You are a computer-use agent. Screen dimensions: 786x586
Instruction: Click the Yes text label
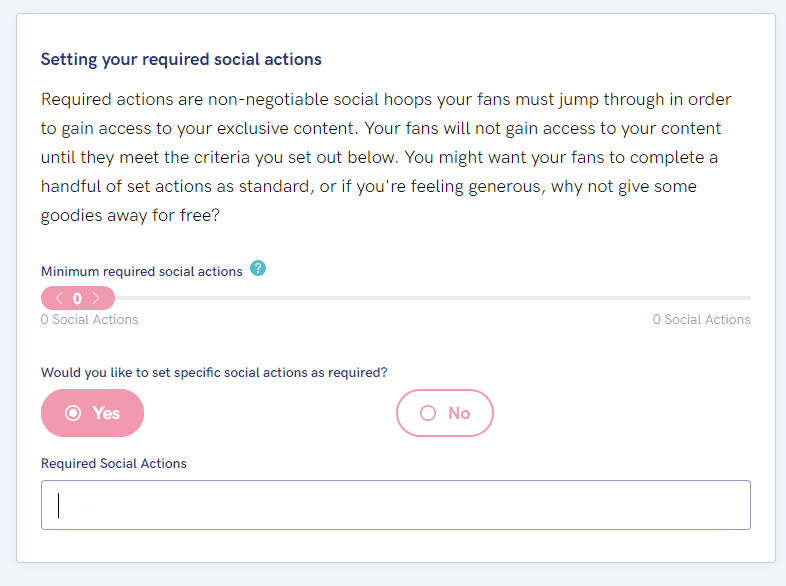(106, 413)
